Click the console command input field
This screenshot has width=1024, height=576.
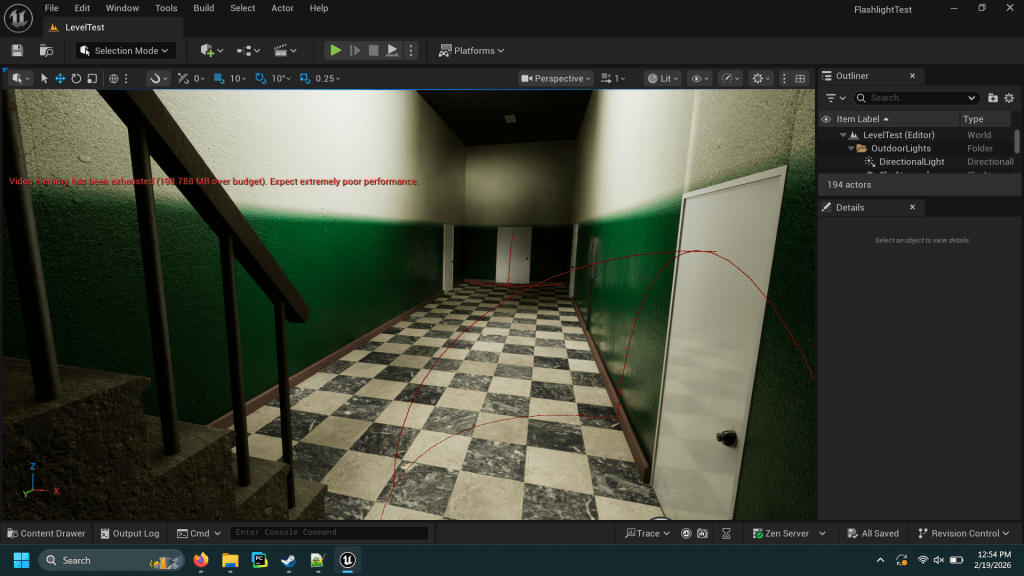(328, 533)
